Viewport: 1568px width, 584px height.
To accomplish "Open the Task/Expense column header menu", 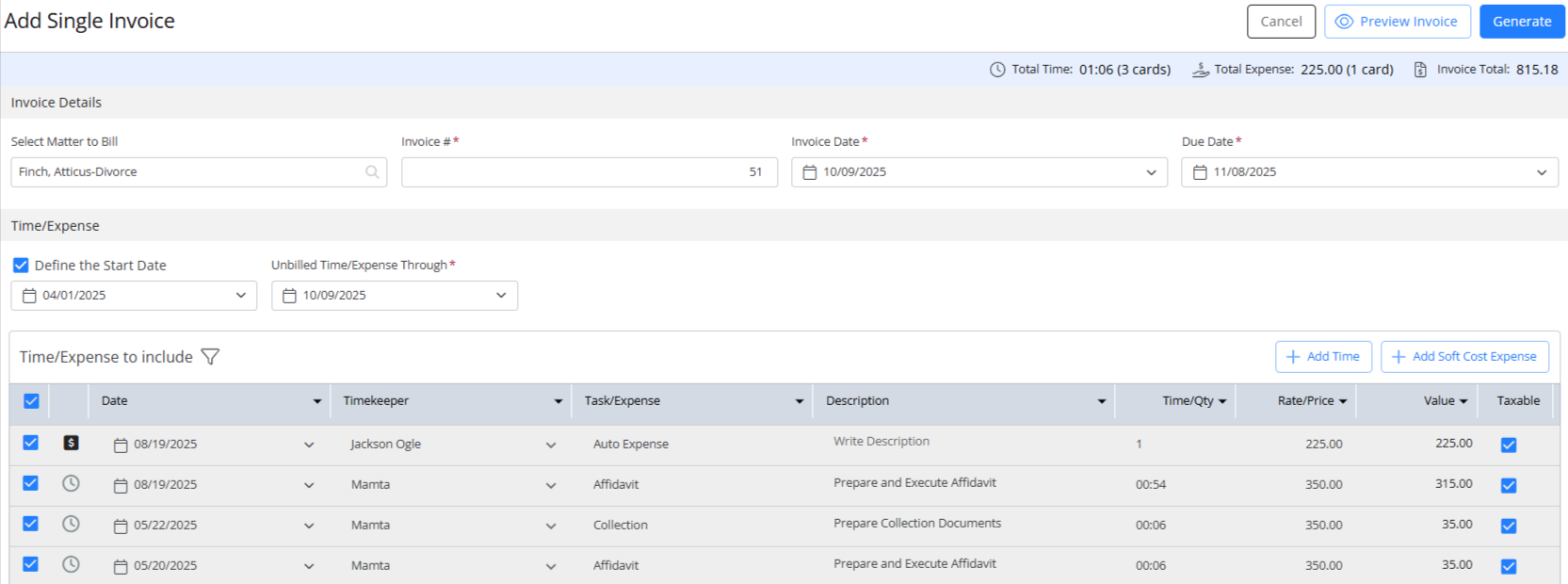I will (799, 401).
